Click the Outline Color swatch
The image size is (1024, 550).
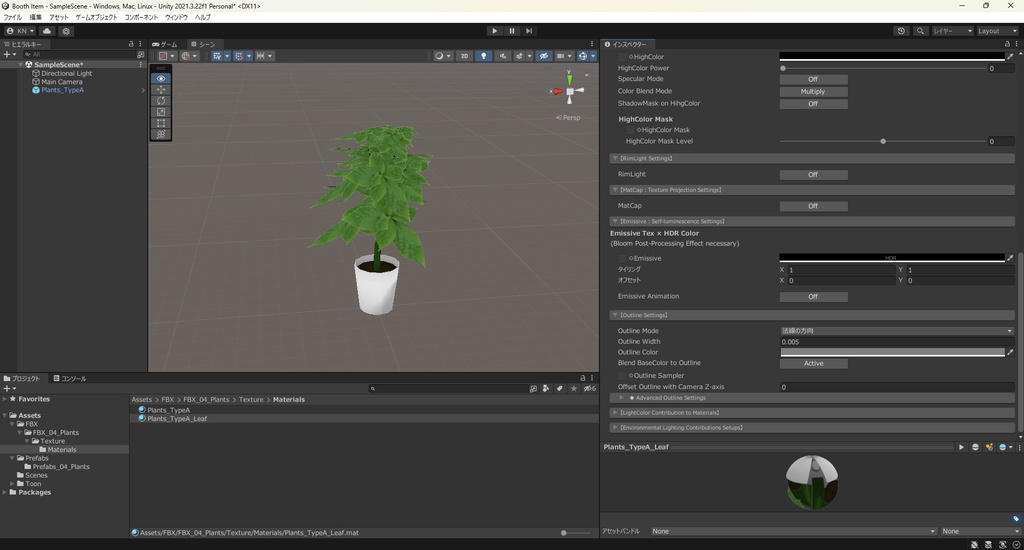click(892, 352)
